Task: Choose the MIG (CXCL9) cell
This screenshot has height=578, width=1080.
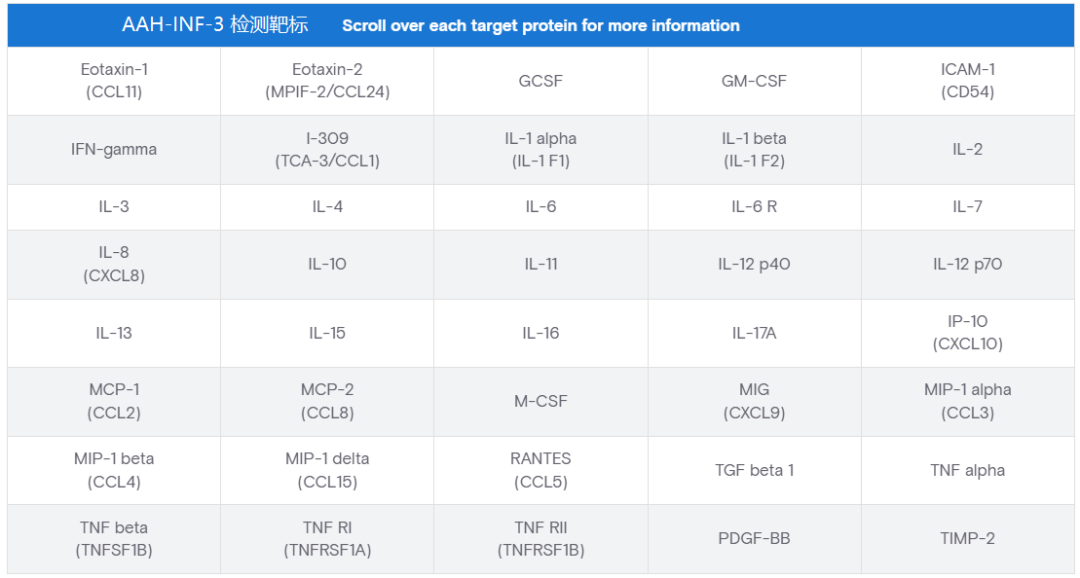Action: (x=754, y=401)
